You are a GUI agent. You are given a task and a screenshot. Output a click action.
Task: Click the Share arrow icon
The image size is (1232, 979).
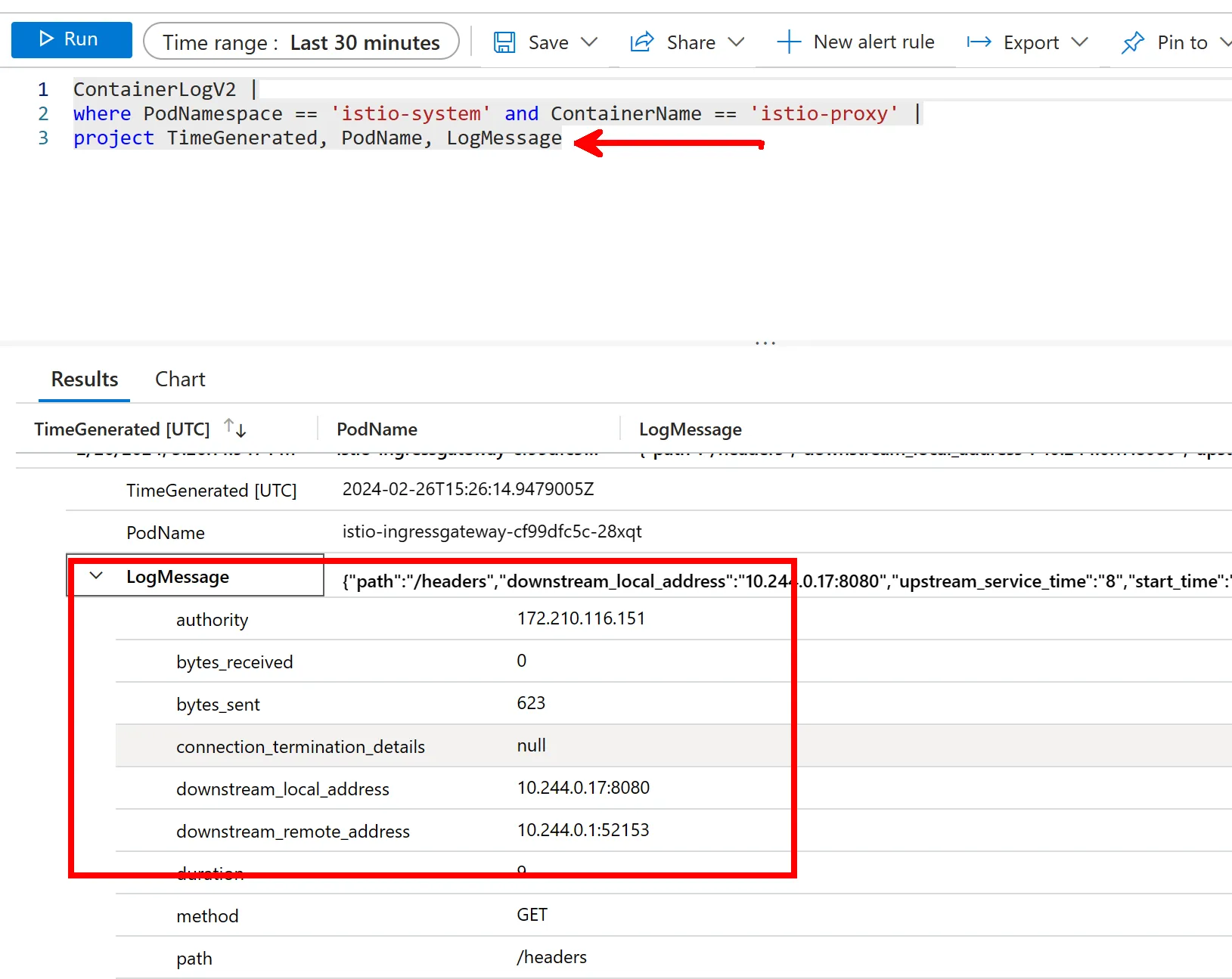click(641, 42)
